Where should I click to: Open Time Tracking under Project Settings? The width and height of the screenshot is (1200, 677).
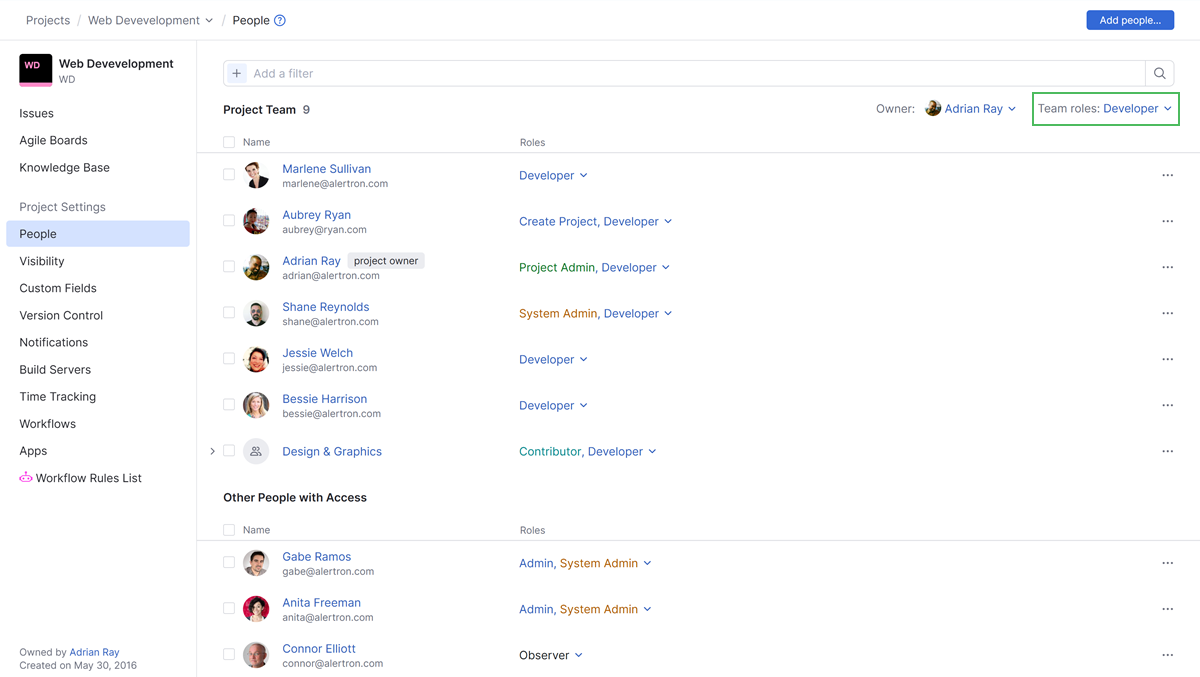coord(57,396)
